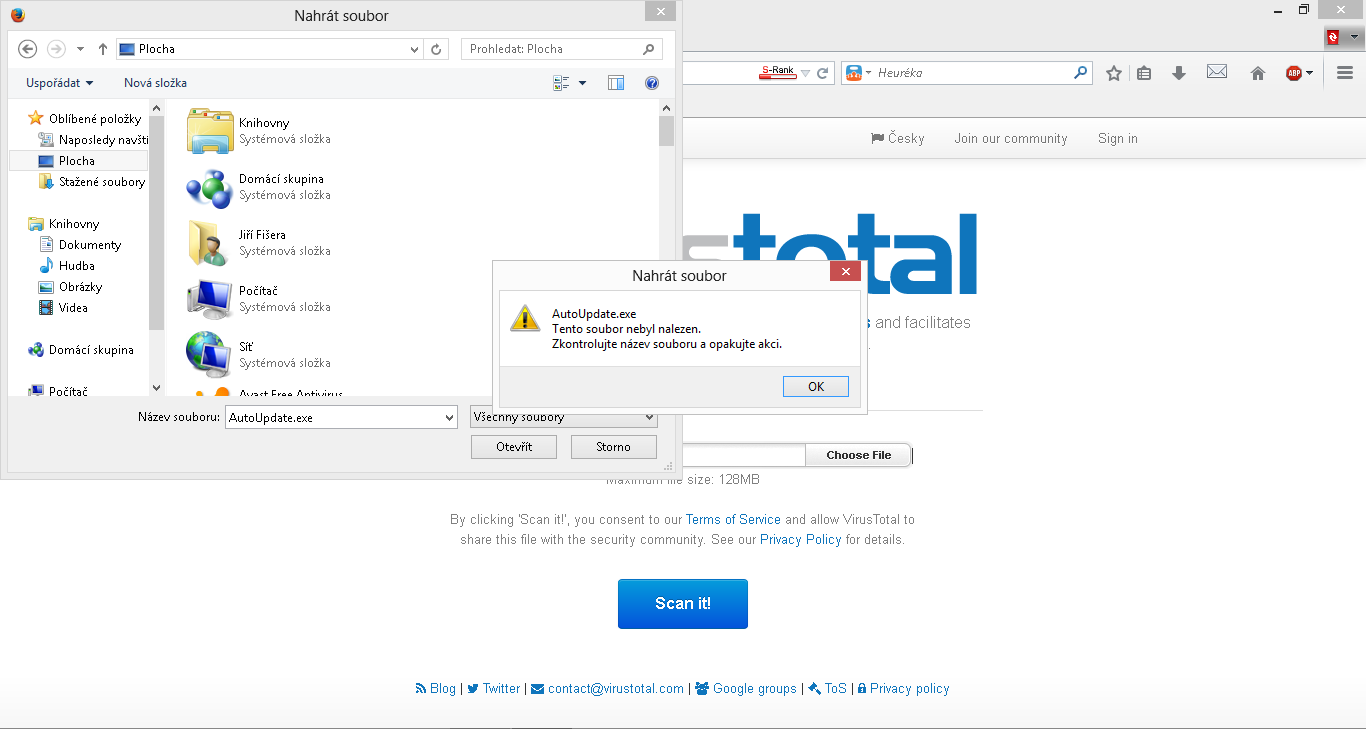Image resolution: width=1366 pixels, height=729 pixels.
Task: Show bookmarks list icon in Firefox
Action: [x=1145, y=73]
